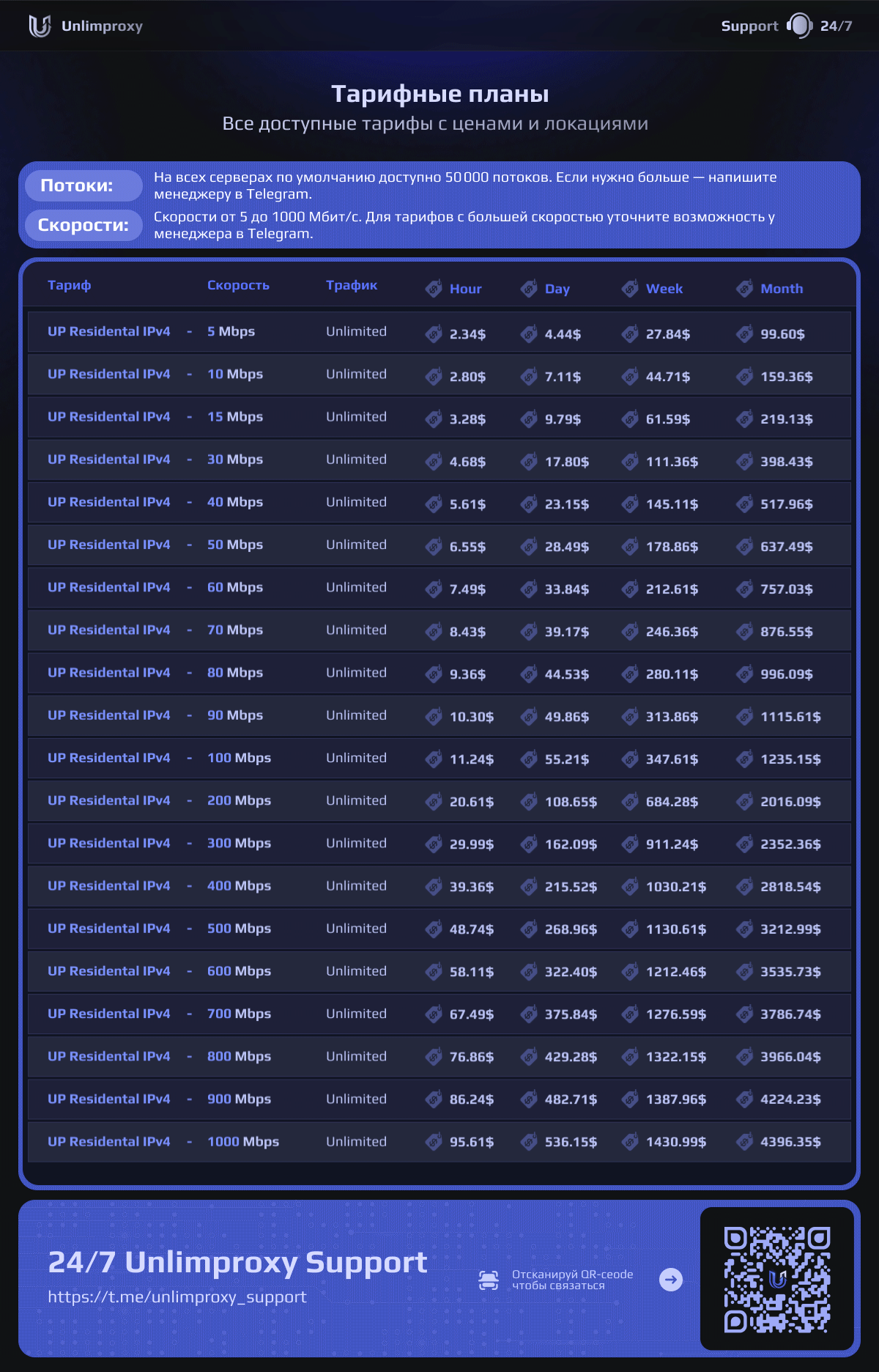Click the 100 Mbps speed cell
Viewport: 879px width, 1372px height.
coord(239,758)
